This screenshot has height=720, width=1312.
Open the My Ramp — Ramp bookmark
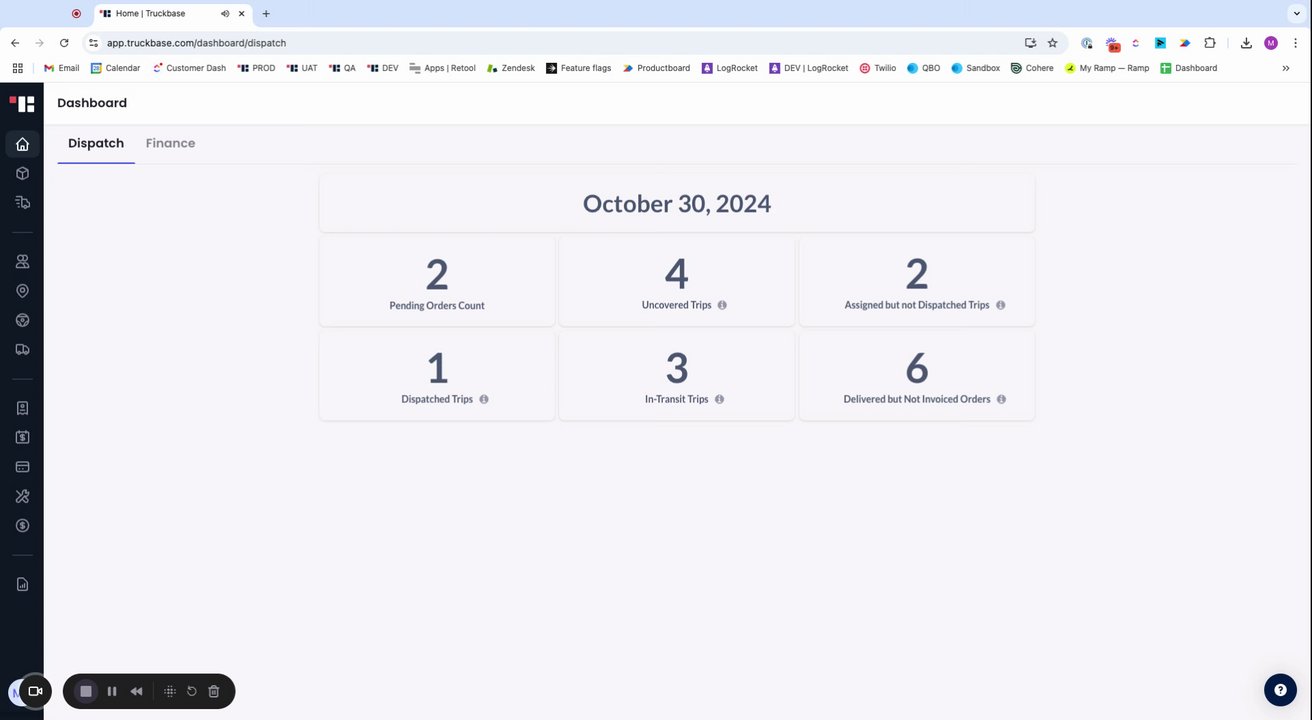pyautogui.click(x=1107, y=68)
